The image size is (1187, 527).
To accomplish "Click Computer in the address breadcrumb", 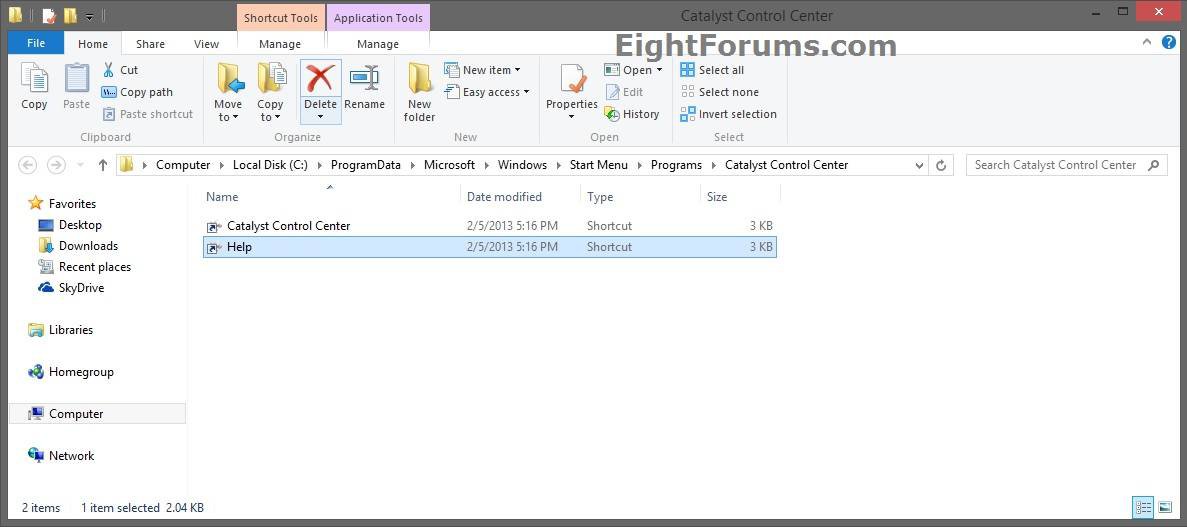I will coord(183,165).
